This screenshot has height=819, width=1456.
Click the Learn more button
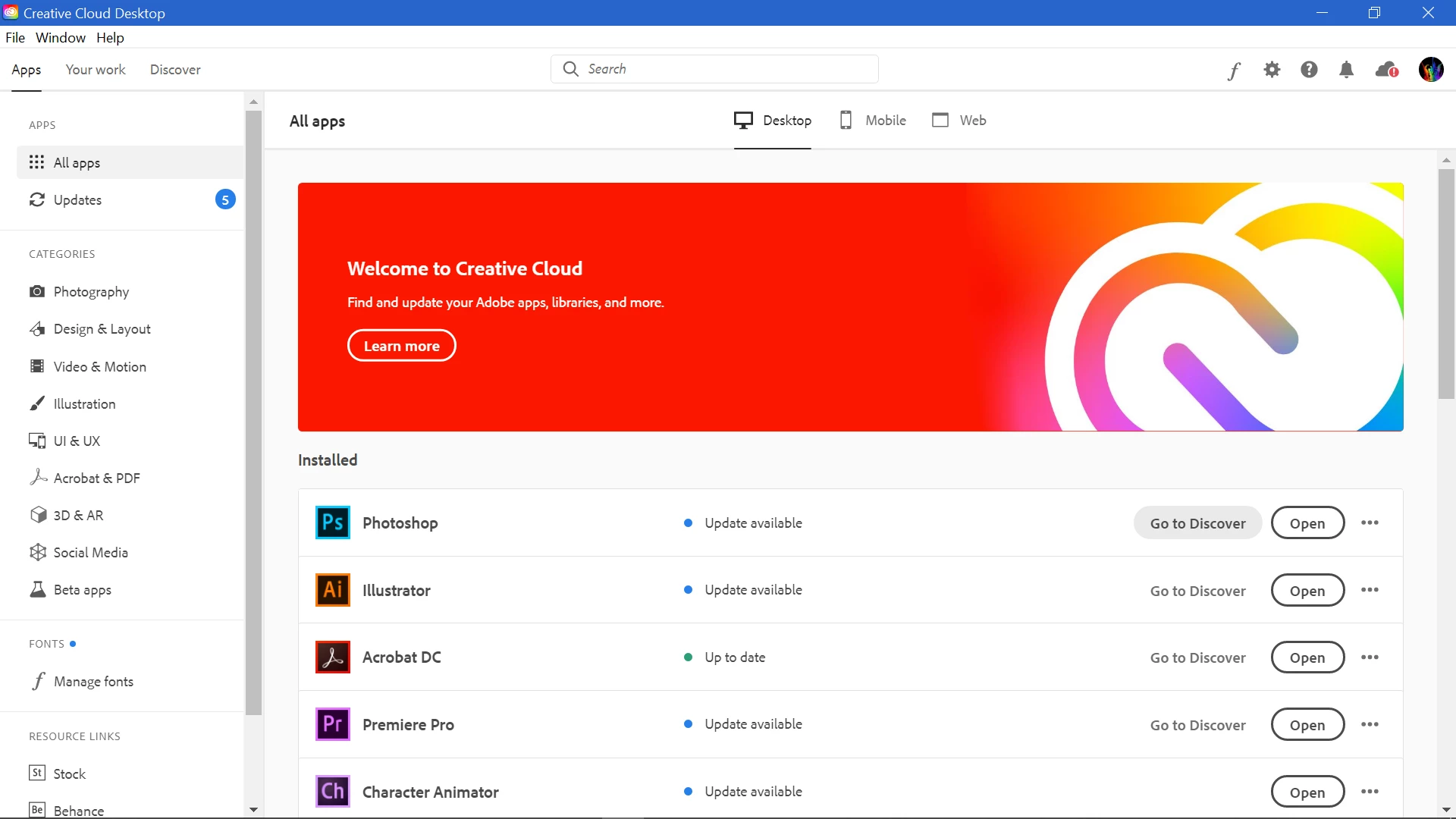(x=401, y=346)
